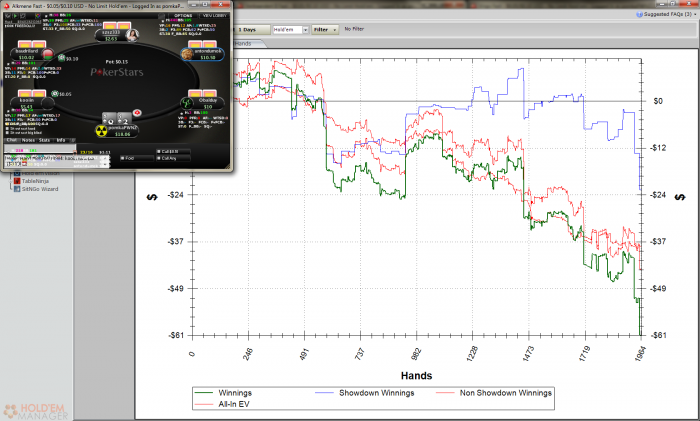Click the Pot $0.15 text on table
This screenshot has width=700, height=421.
[x=117, y=62]
